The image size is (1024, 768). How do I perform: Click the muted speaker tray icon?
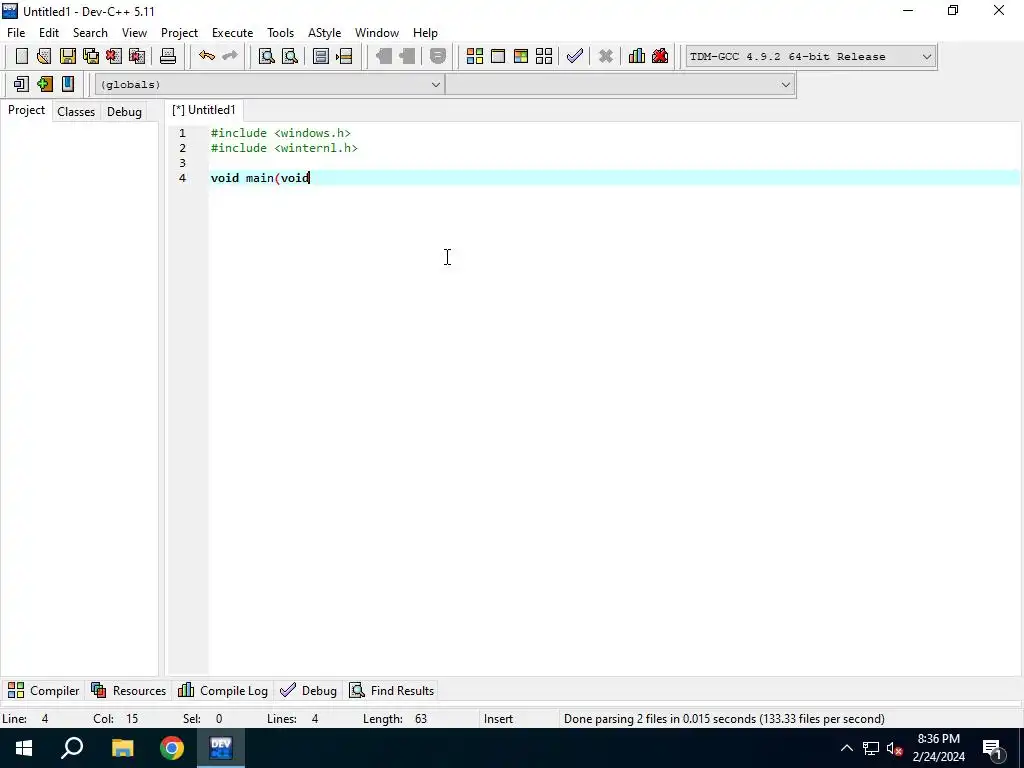coord(895,748)
